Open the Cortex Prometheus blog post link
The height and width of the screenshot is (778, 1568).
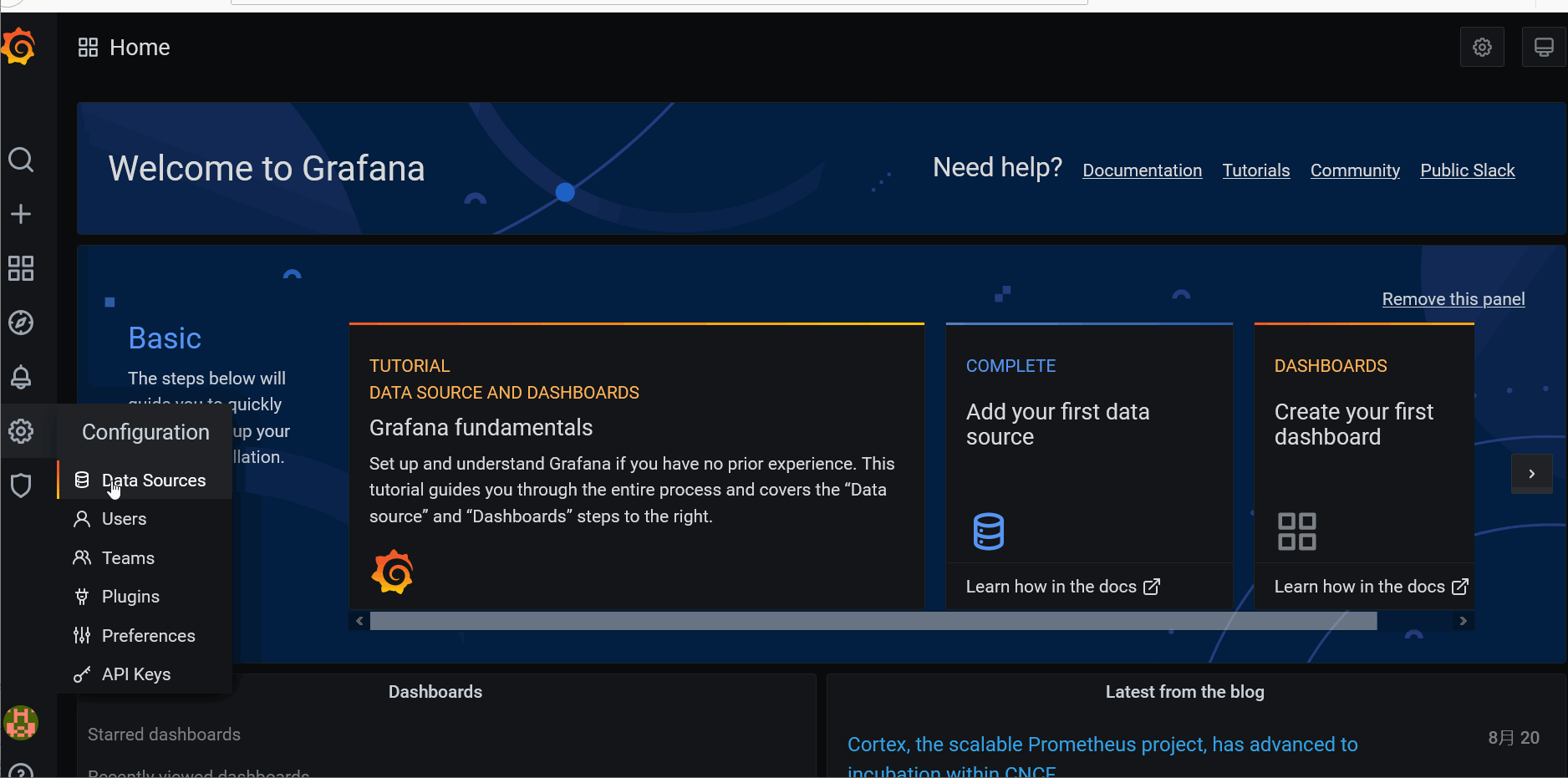(x=1102, y=756)
